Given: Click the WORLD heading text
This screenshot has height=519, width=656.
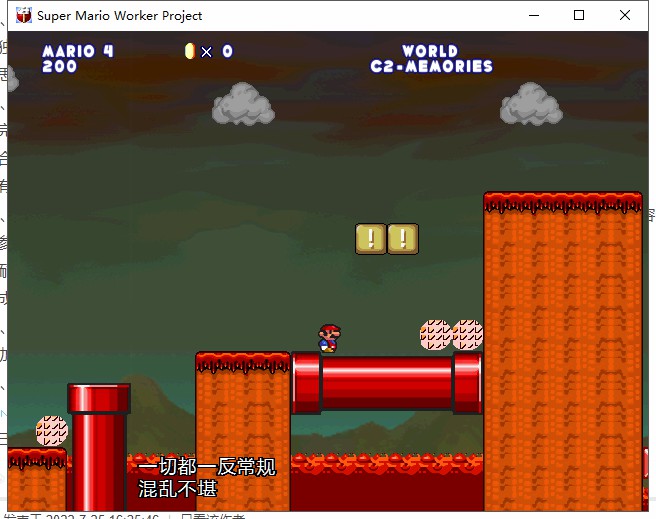Looking at the screenshot, I should pyautogui.click(x=430, y=51).
